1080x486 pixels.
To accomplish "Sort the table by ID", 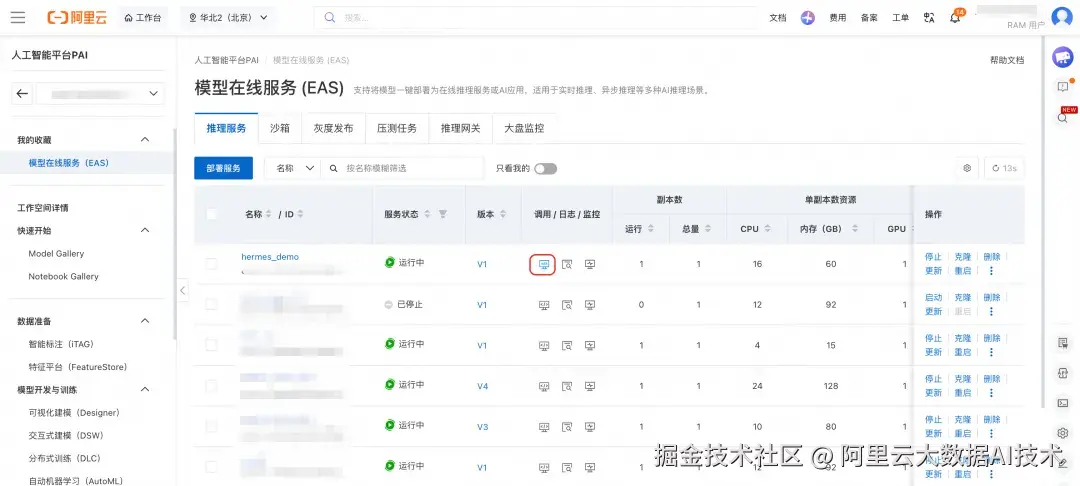I will pos(300,214).
